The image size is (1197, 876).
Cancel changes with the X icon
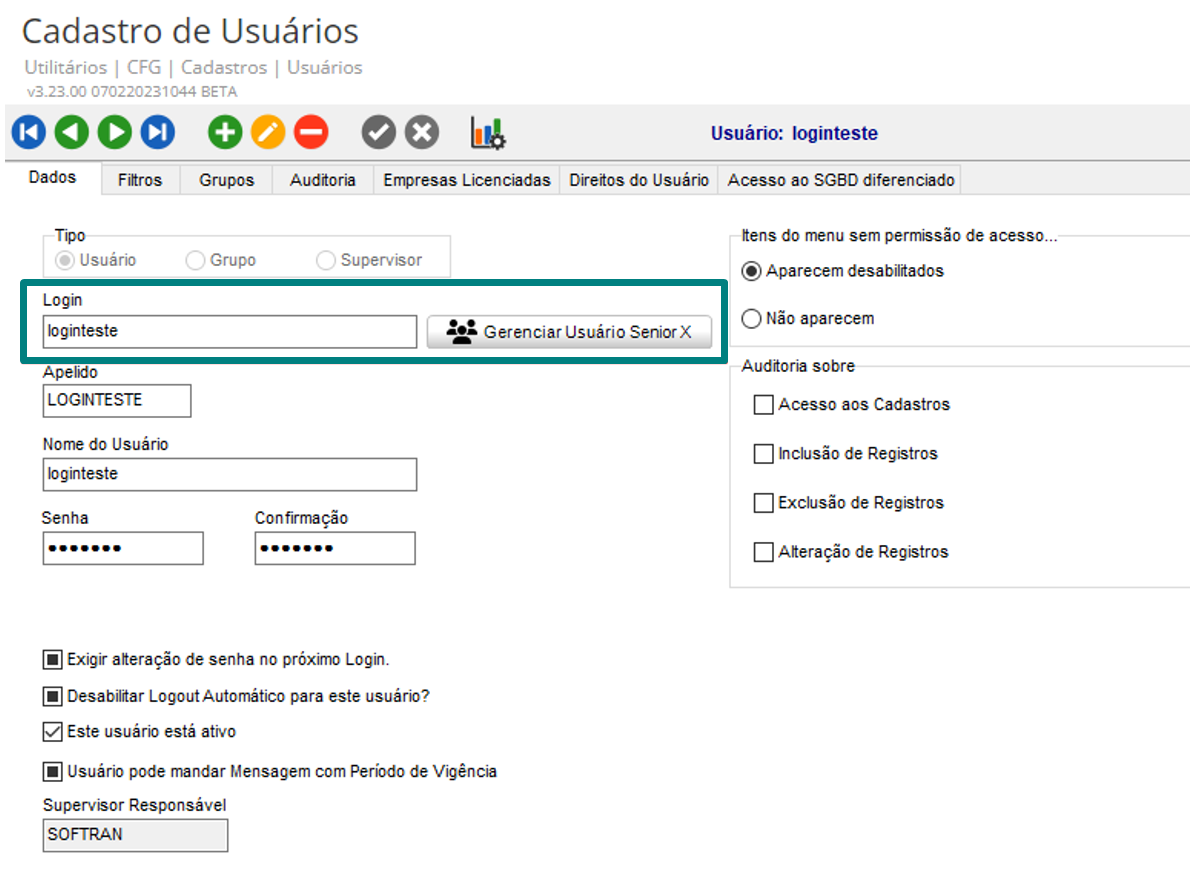421,132
